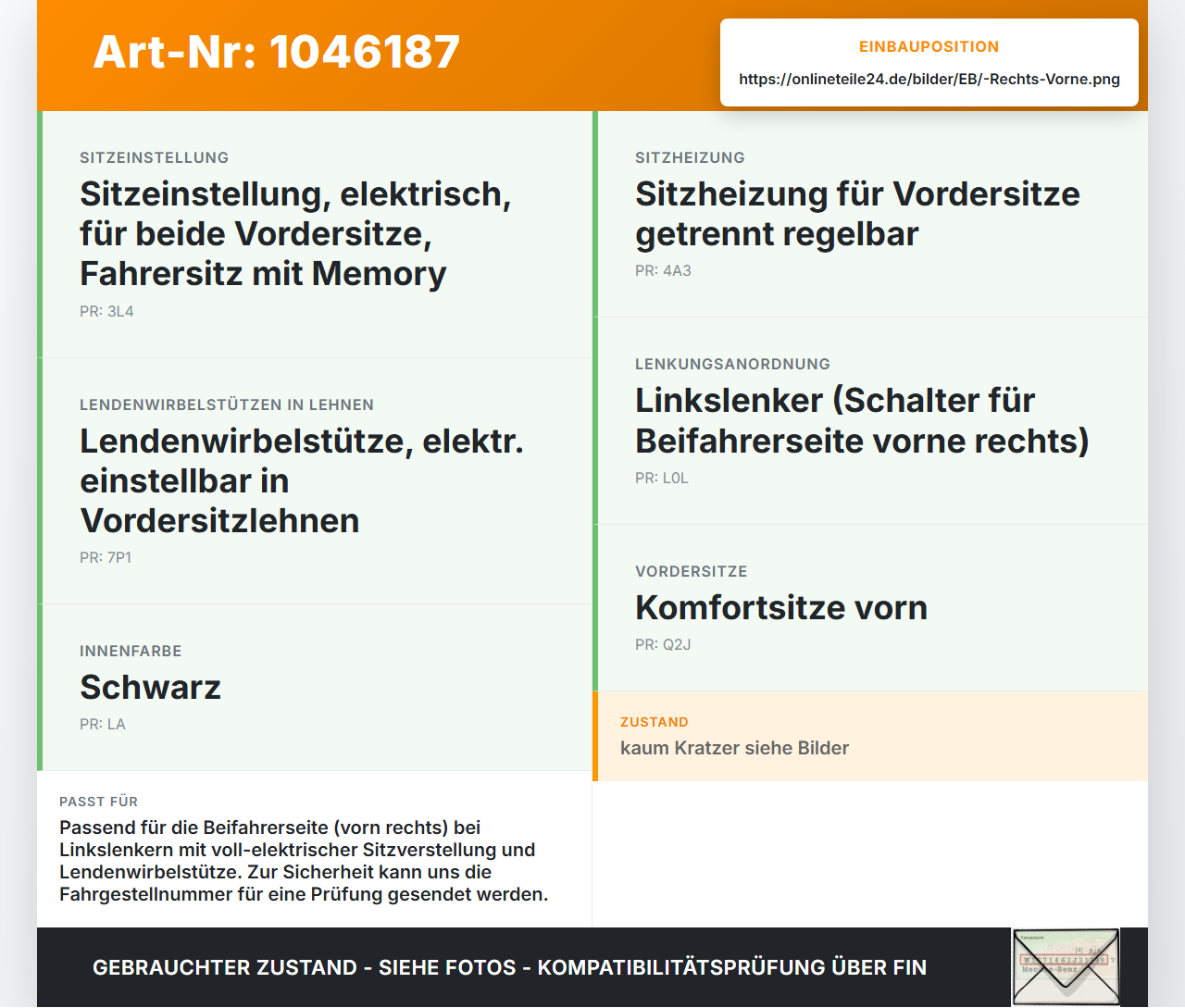The image size is (1185, 1008).
Task: Click the PR: 4A3 code
Action: (x=663, y=270)
